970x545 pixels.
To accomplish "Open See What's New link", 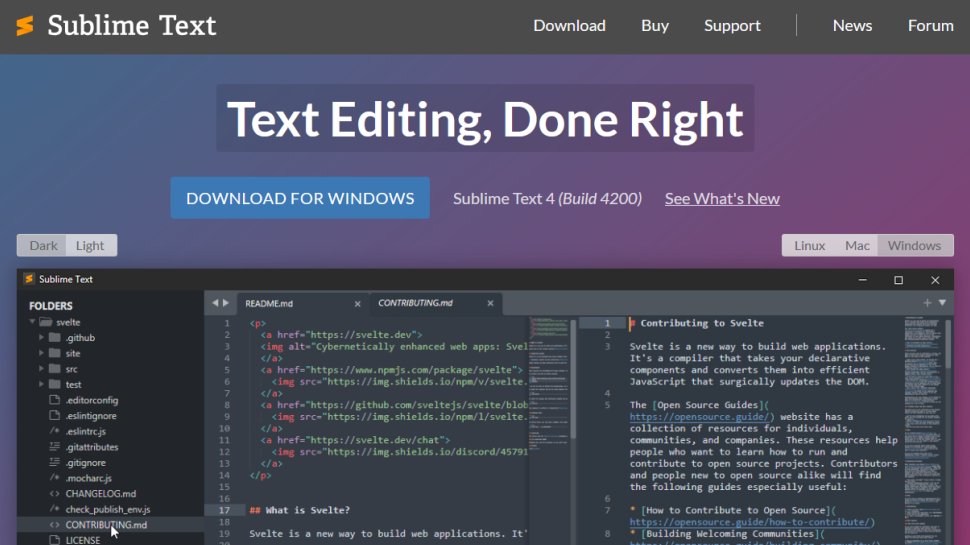I will click(722, 199).
